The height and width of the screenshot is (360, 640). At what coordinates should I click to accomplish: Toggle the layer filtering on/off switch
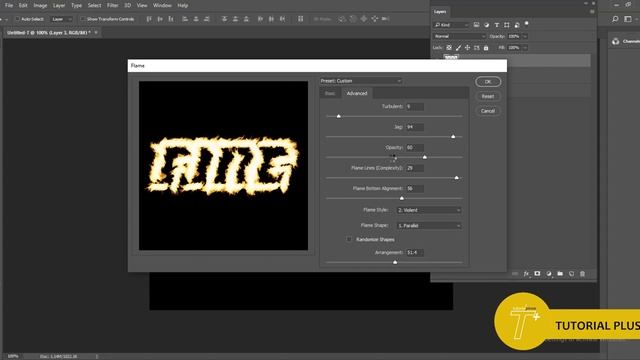tap(527, 24)
